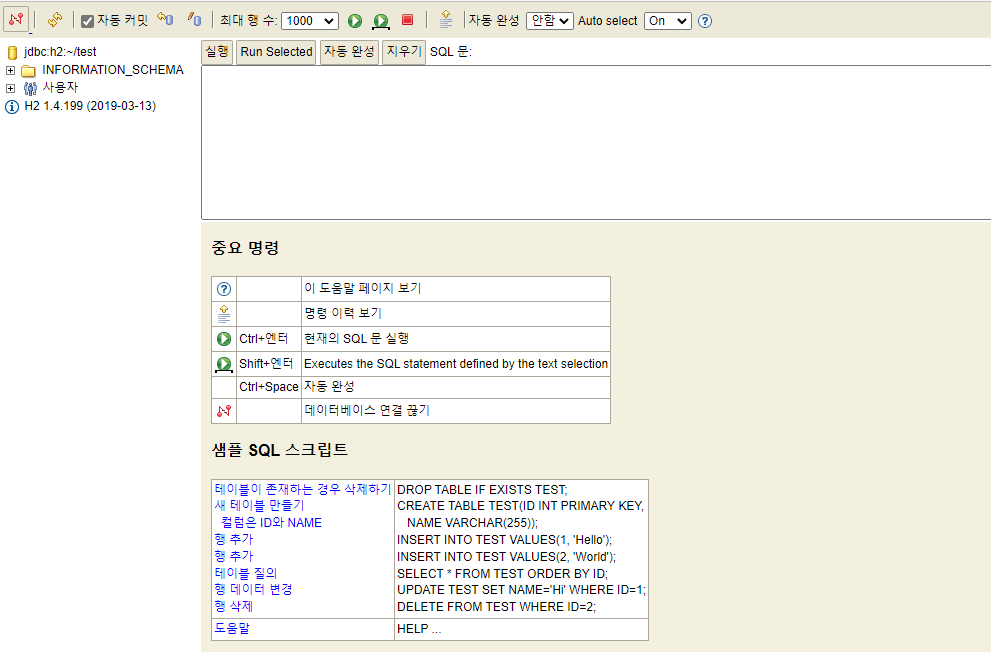Click the info icon beside H2 1.4.199
The height and width of the screenshot is (652, 991).
11,107
